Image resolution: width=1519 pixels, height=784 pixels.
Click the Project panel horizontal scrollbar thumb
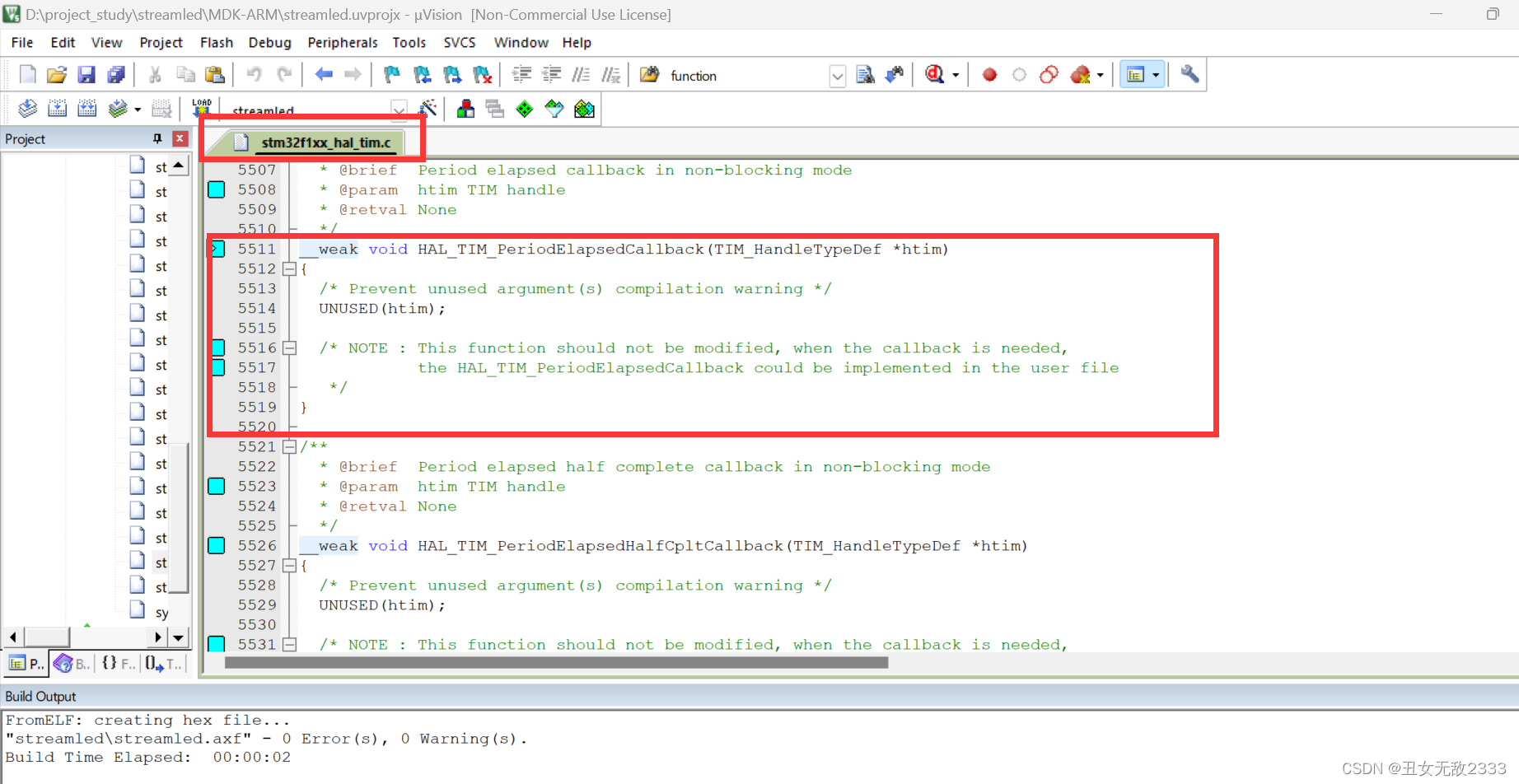click(x=48, y=637)
